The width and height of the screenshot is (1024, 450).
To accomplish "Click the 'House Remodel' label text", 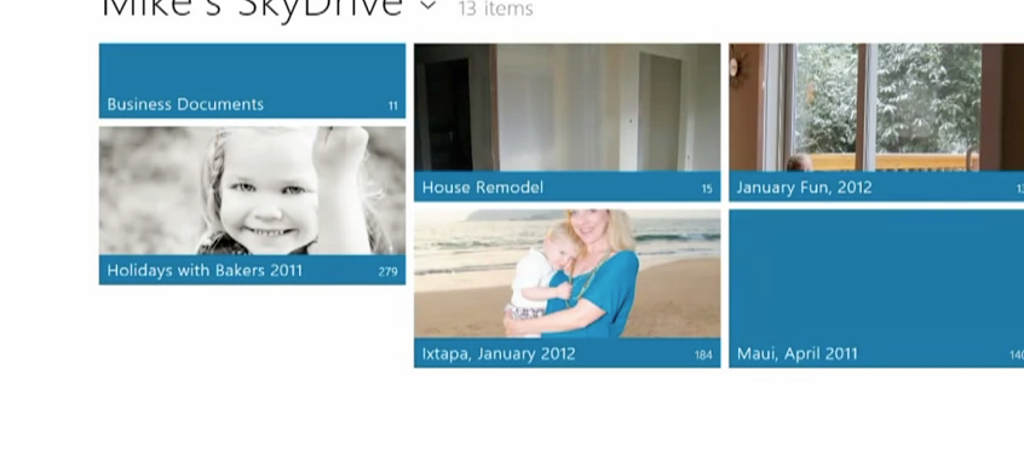I will coord(483,188).
